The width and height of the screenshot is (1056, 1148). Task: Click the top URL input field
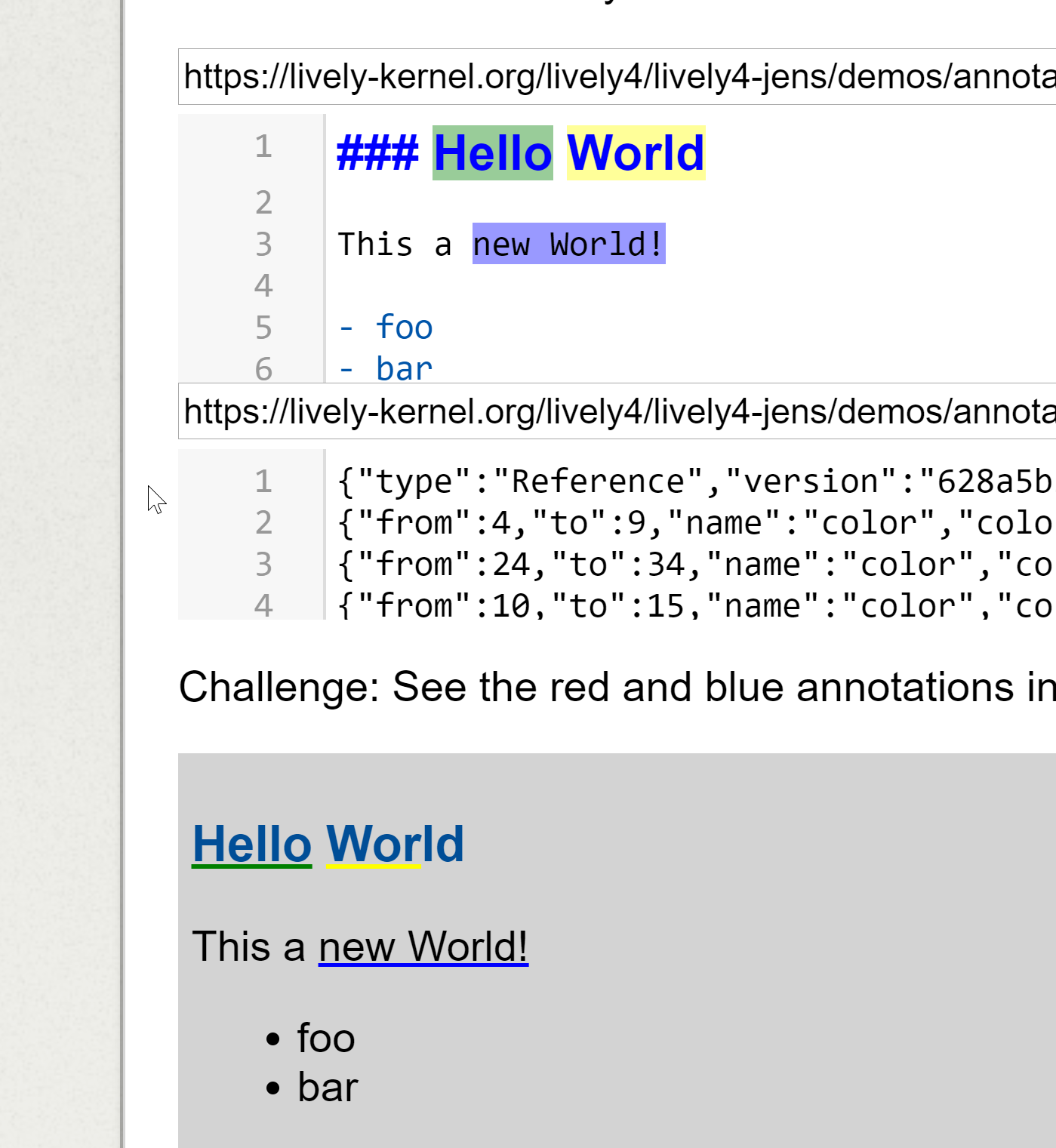tap(616, 77)
